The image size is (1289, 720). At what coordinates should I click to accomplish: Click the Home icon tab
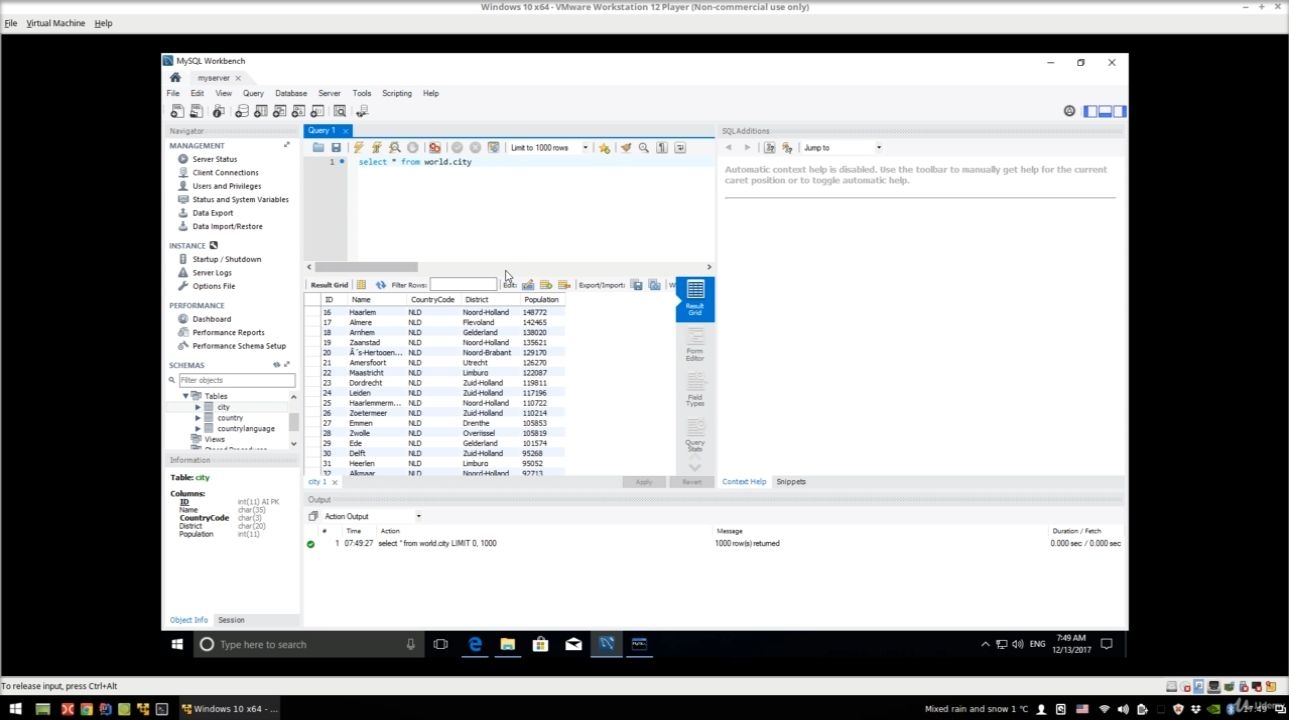(175, 77)
